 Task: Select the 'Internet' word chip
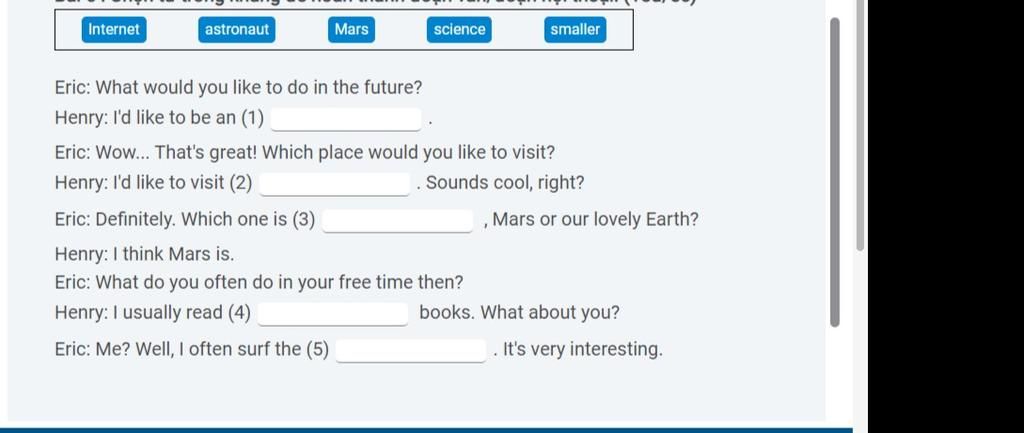pos(114,29)
